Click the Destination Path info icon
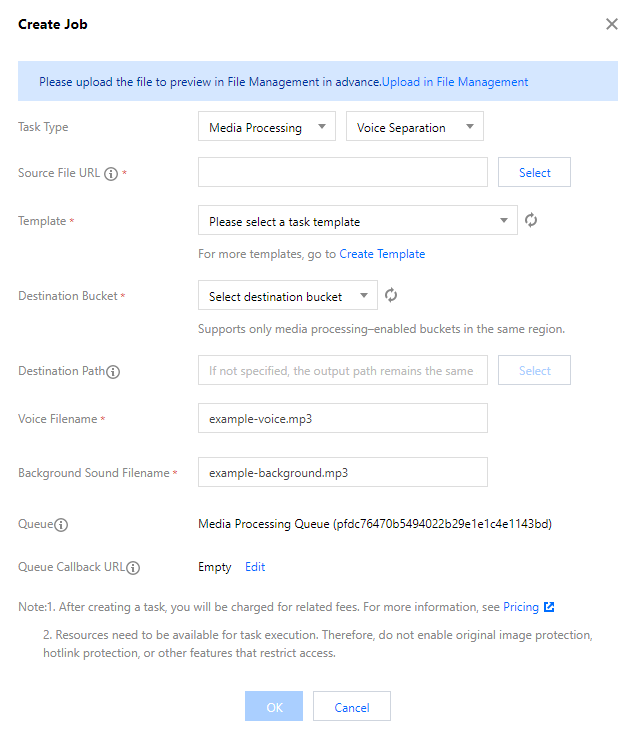Image resolution: width=625 pixels, height=740 pixels. [x=113, y=372]
